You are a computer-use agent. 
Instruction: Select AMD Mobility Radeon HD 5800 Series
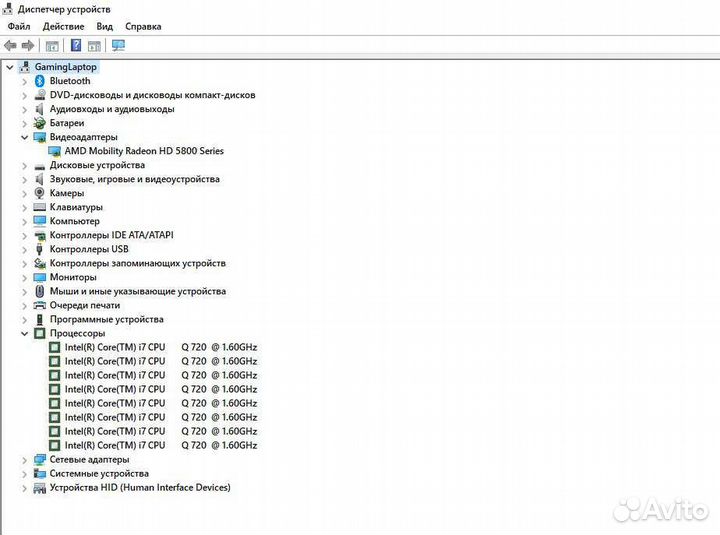(x=144, y=151)
